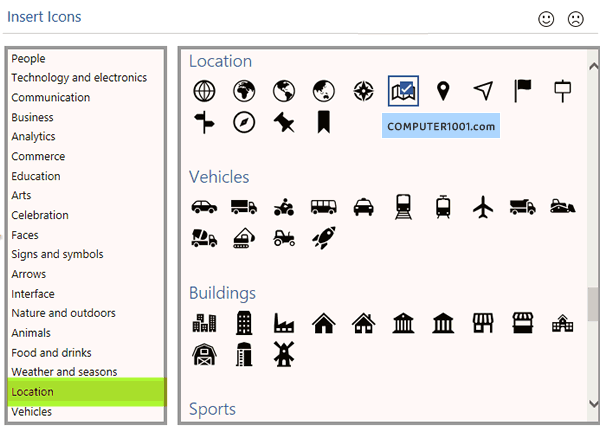Select the tractor icon
Screen dimensions: 600x426
[284, 238]
